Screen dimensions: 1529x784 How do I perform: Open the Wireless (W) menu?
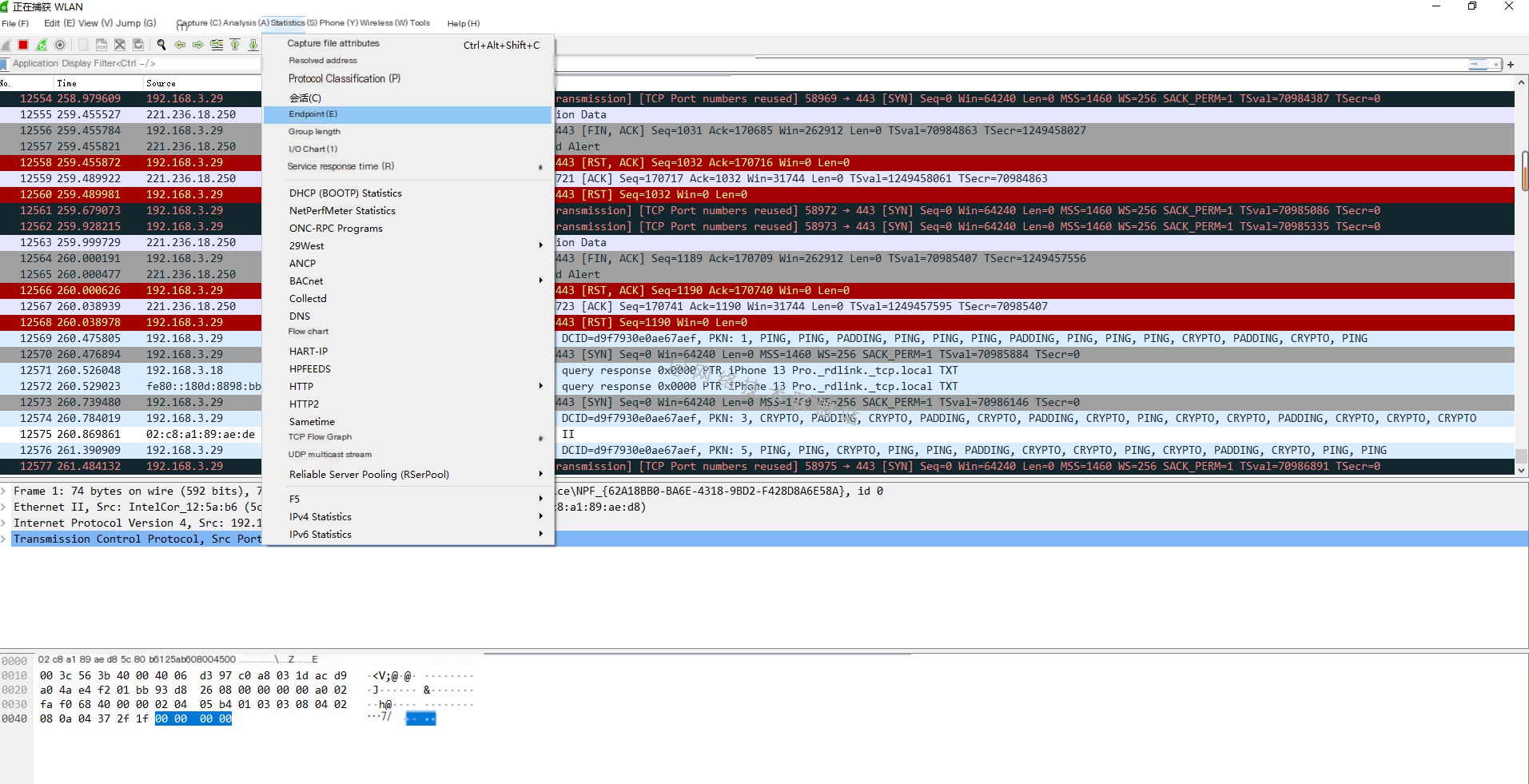point(384,23)
